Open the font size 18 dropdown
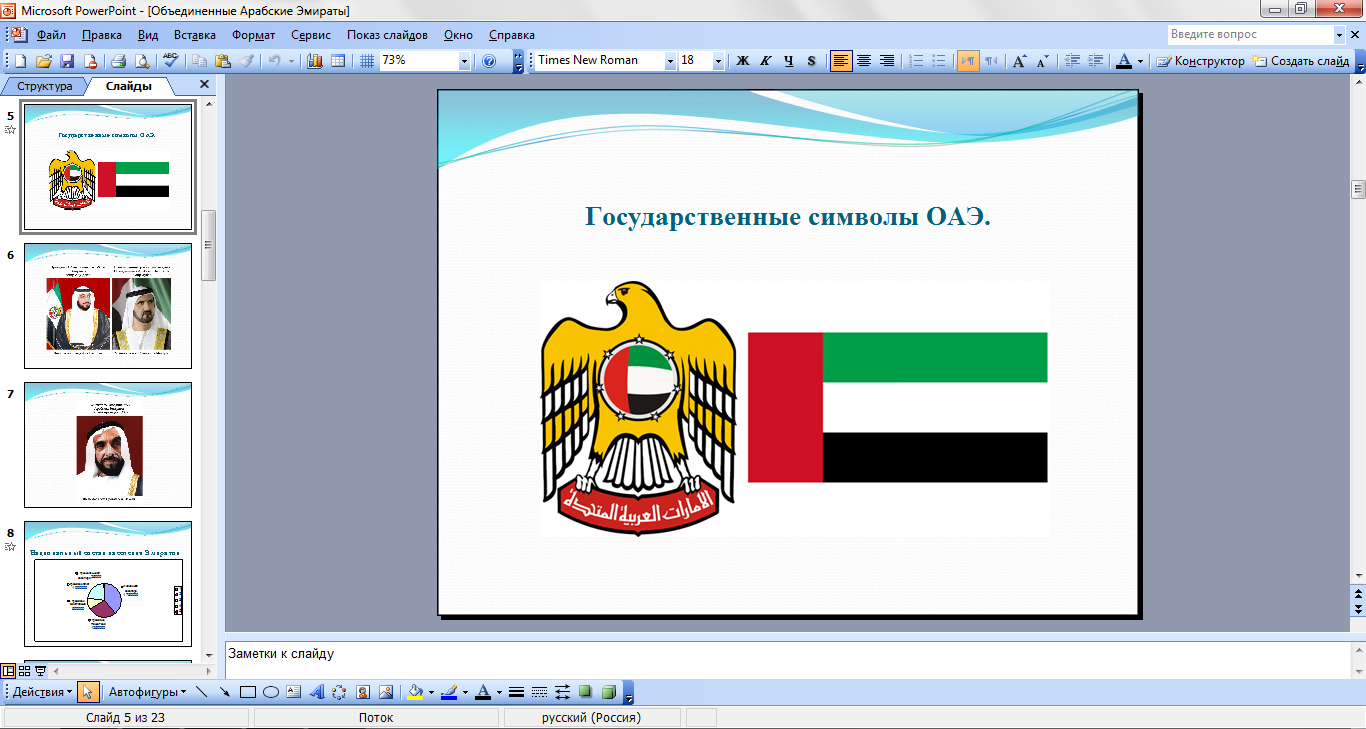The image size is (1366, 729). click(718, 61)
